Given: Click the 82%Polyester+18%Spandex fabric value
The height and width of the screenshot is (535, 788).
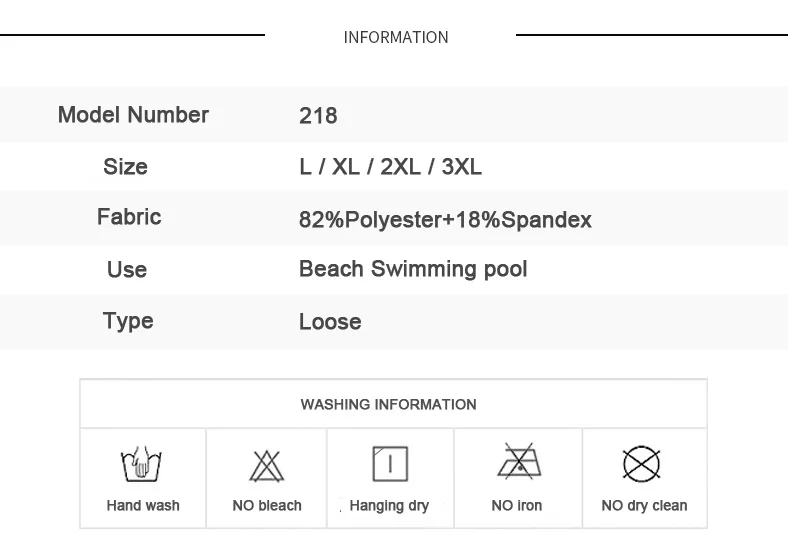Looking at the screenshot, I should 445,220.
